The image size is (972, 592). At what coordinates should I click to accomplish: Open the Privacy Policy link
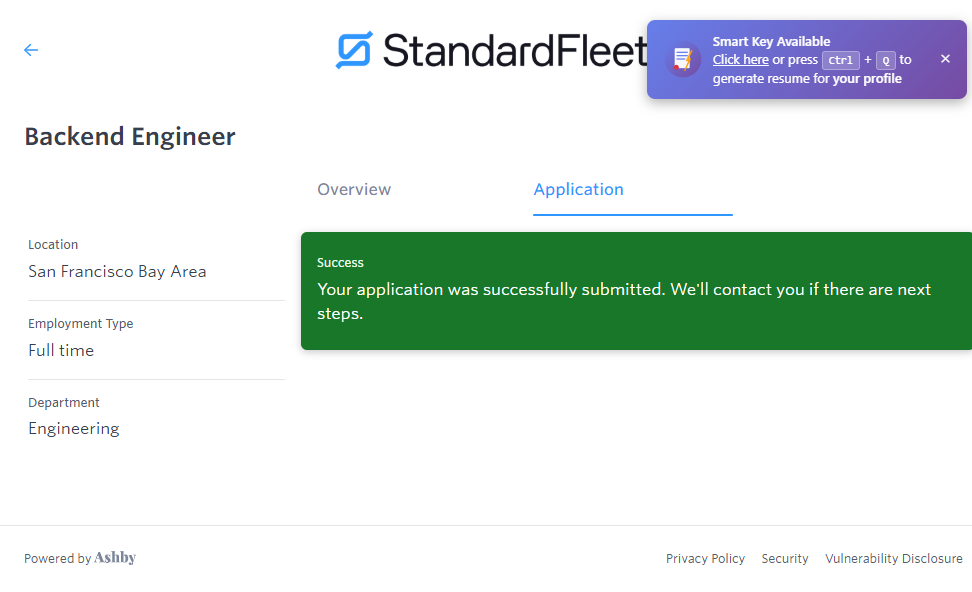coord(705,559)
